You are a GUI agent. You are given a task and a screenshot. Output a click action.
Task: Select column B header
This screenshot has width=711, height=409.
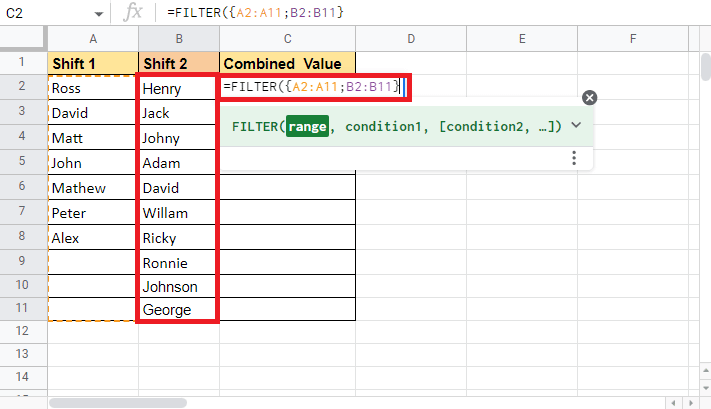178,39
